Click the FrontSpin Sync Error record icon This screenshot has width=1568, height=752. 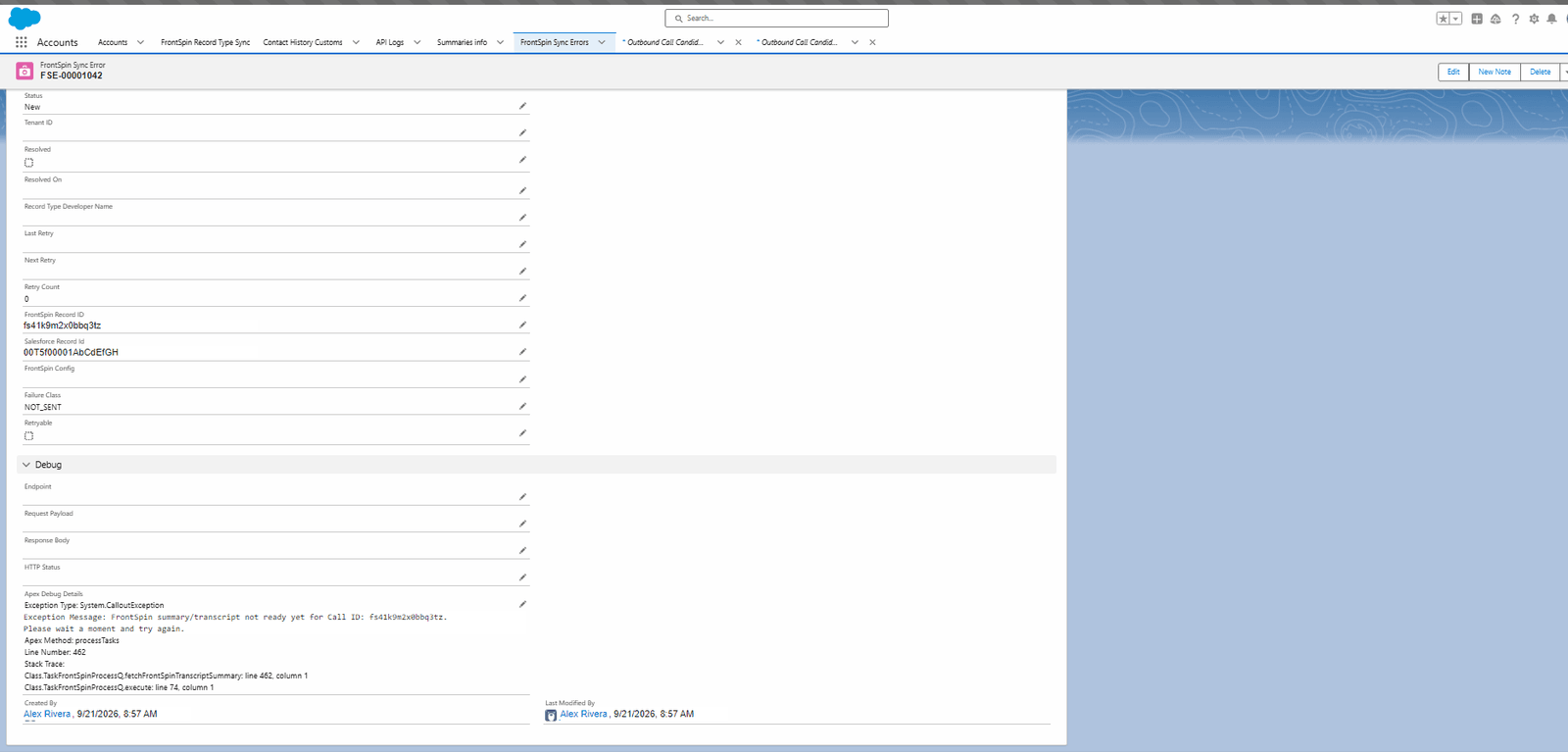tap(24, 71)
